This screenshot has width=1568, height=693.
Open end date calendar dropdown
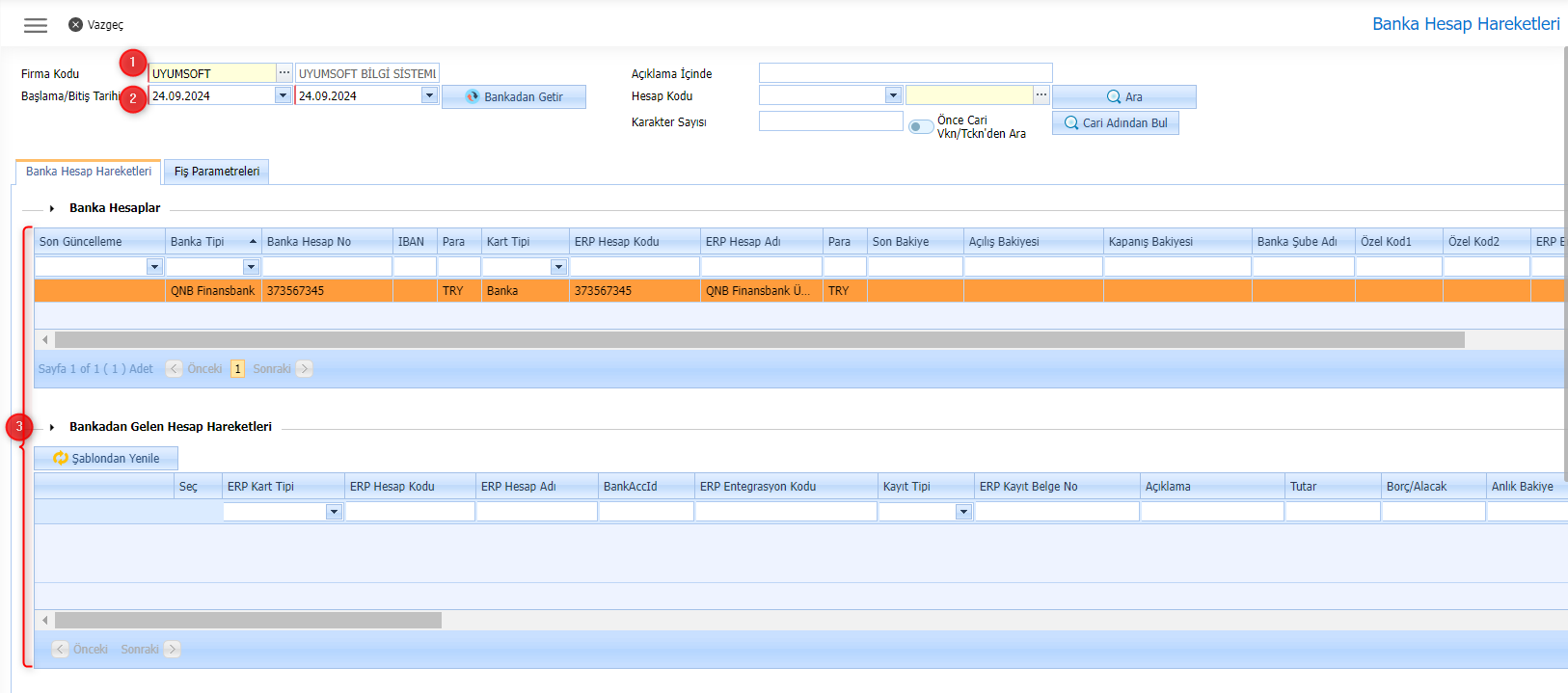click(429, 95)
